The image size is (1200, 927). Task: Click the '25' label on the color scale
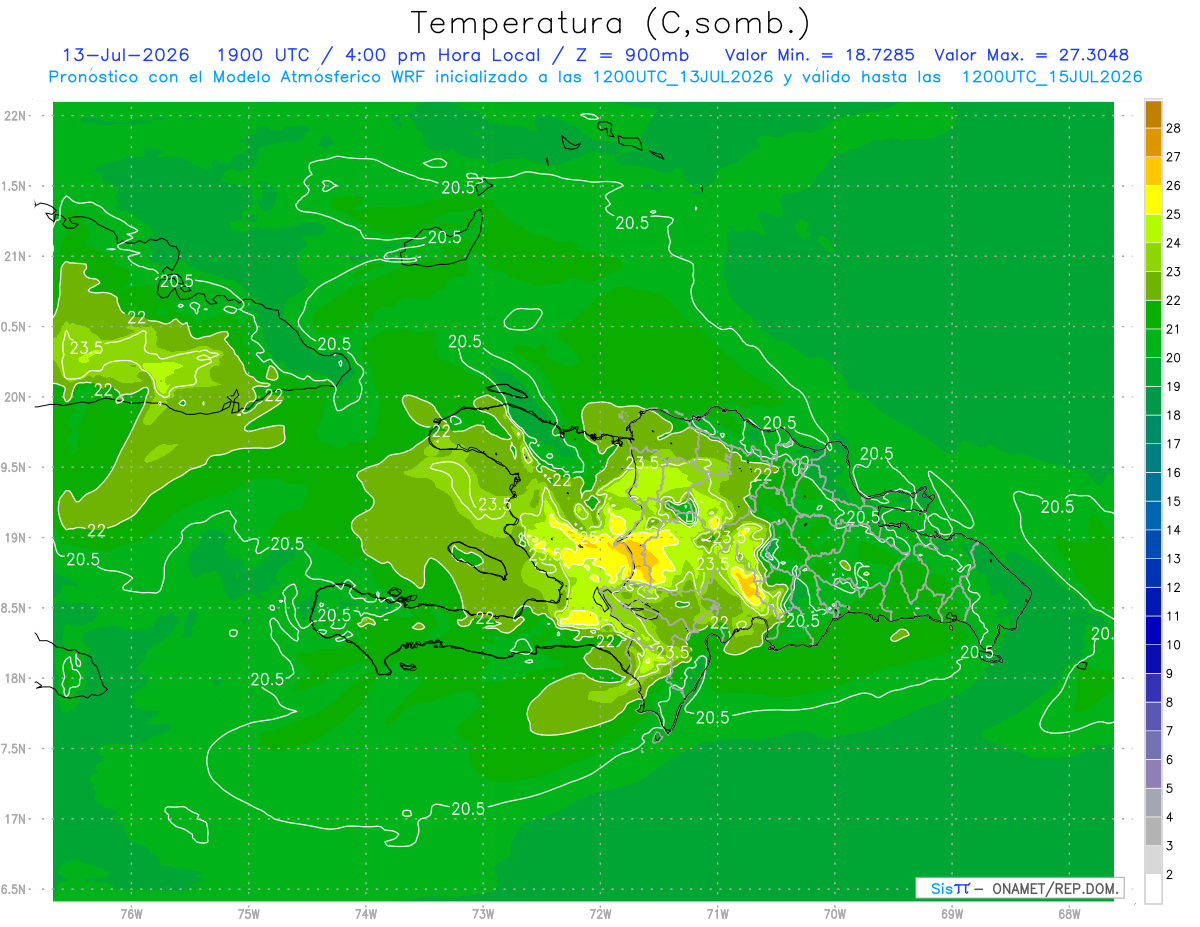1175,214
